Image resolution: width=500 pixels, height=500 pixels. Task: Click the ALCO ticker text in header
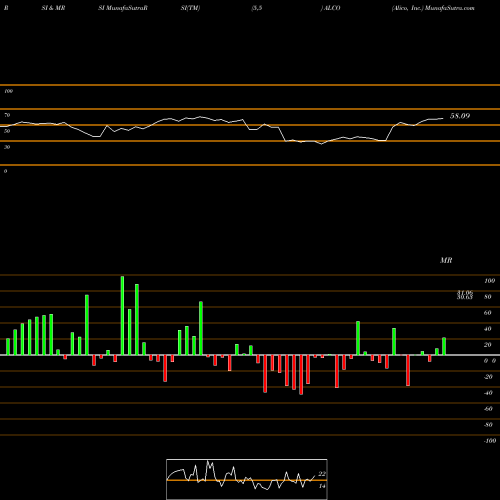pos(331,8)
